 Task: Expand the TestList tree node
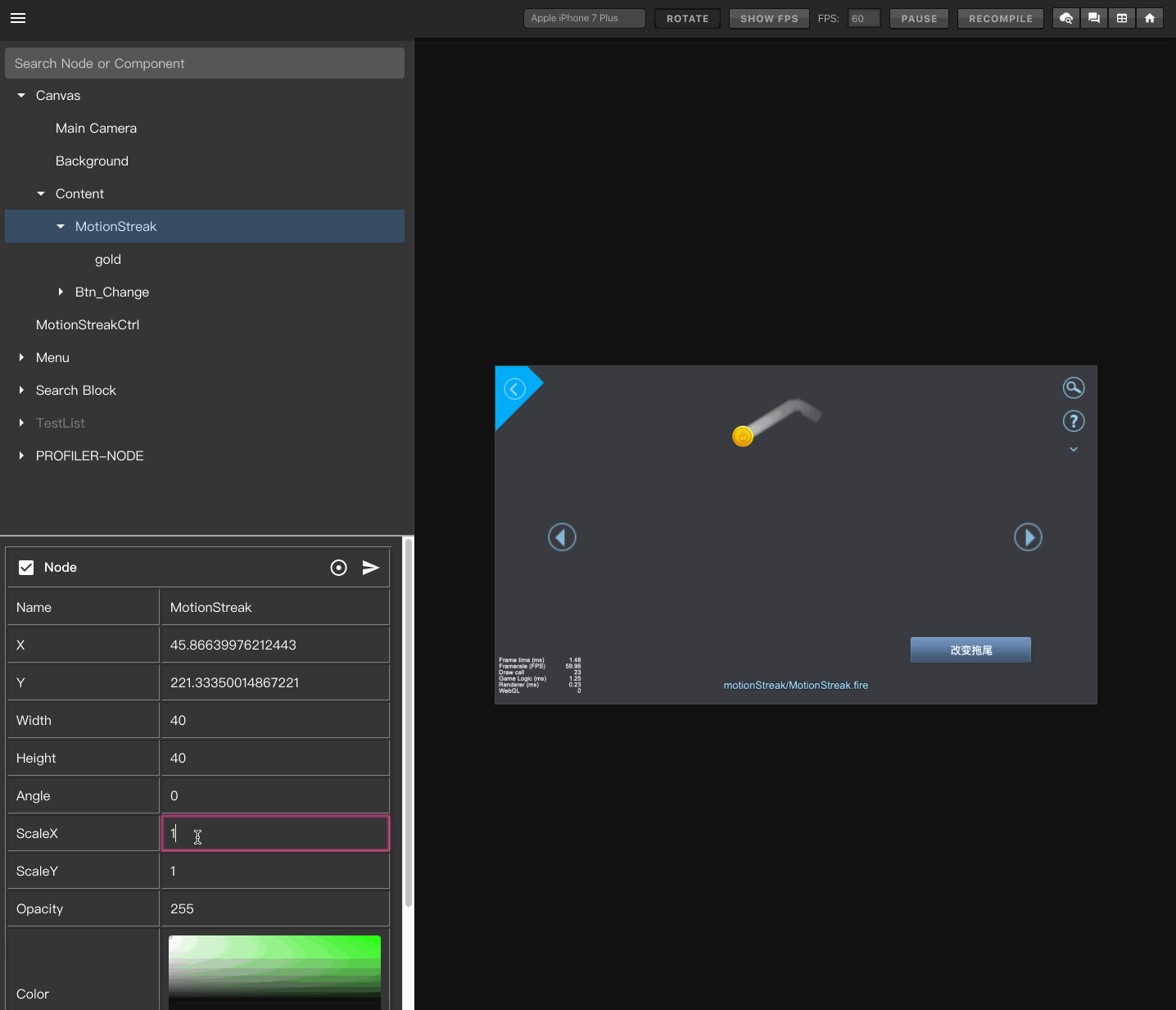[x=21, y=423]
